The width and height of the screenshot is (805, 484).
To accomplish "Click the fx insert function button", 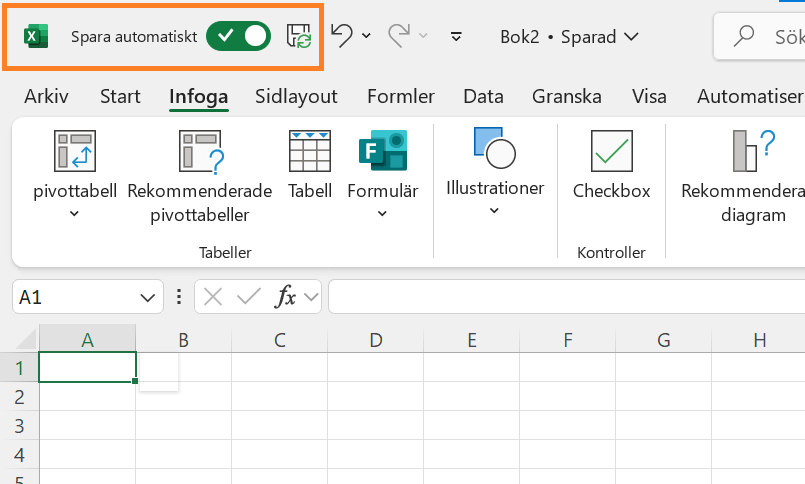I will coord(286,296).
